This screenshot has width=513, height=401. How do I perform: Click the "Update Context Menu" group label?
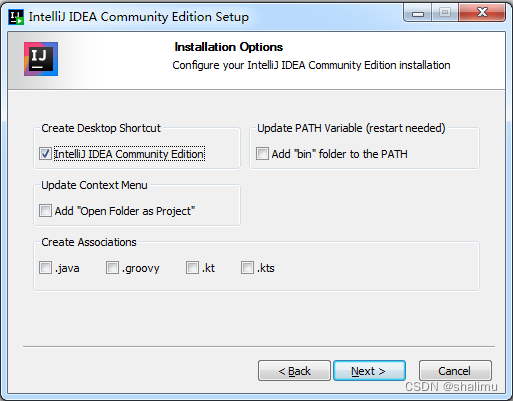(x=94, y=185)
